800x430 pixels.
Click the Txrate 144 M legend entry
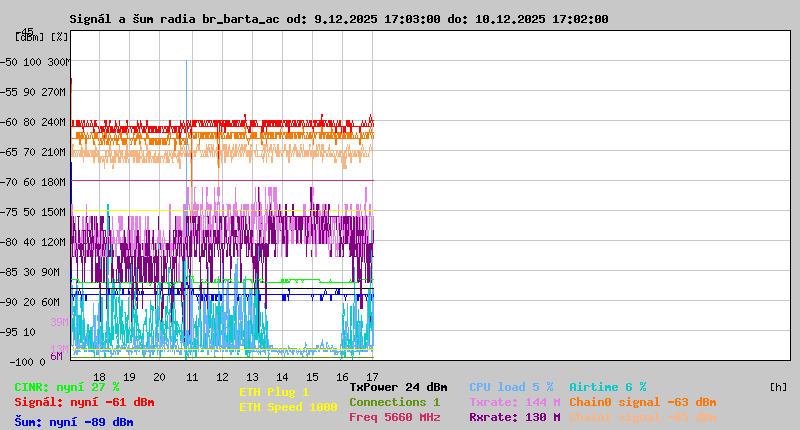(514, 402)
